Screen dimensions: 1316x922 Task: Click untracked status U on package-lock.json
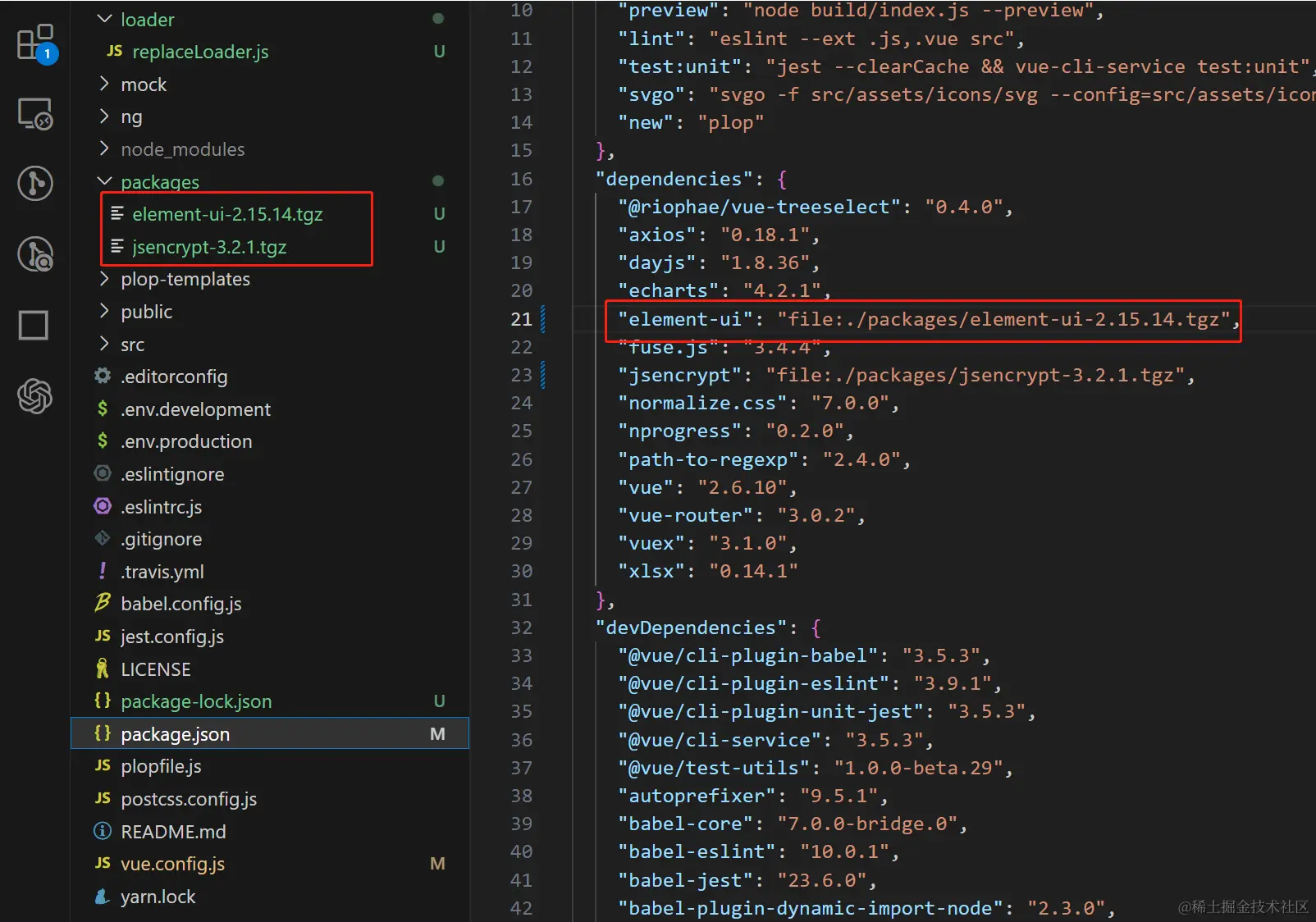pos(439,701)
